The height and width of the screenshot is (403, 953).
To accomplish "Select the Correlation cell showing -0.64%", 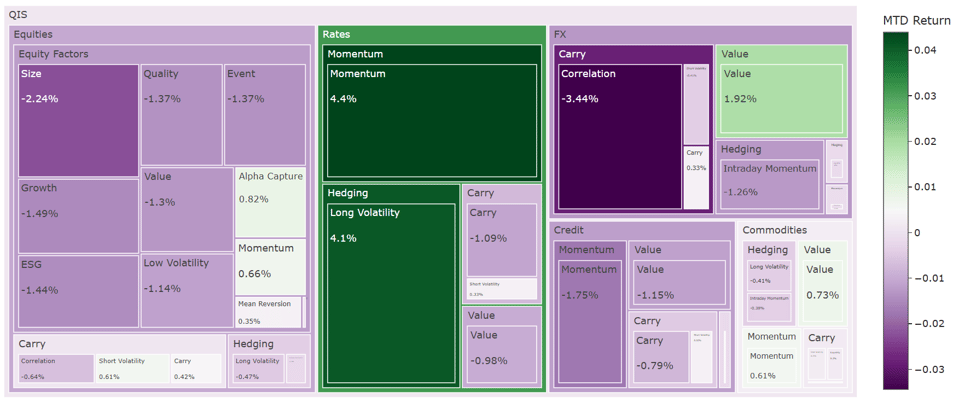I will 56,369.
